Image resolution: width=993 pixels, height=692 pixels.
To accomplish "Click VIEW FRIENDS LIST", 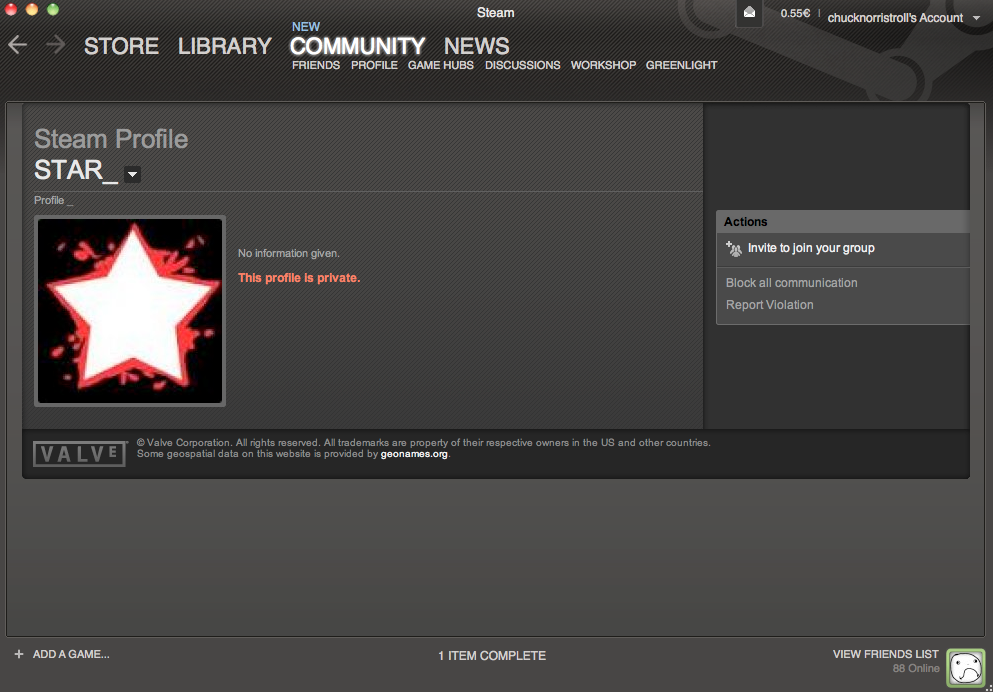I will (x=885, y=654).
